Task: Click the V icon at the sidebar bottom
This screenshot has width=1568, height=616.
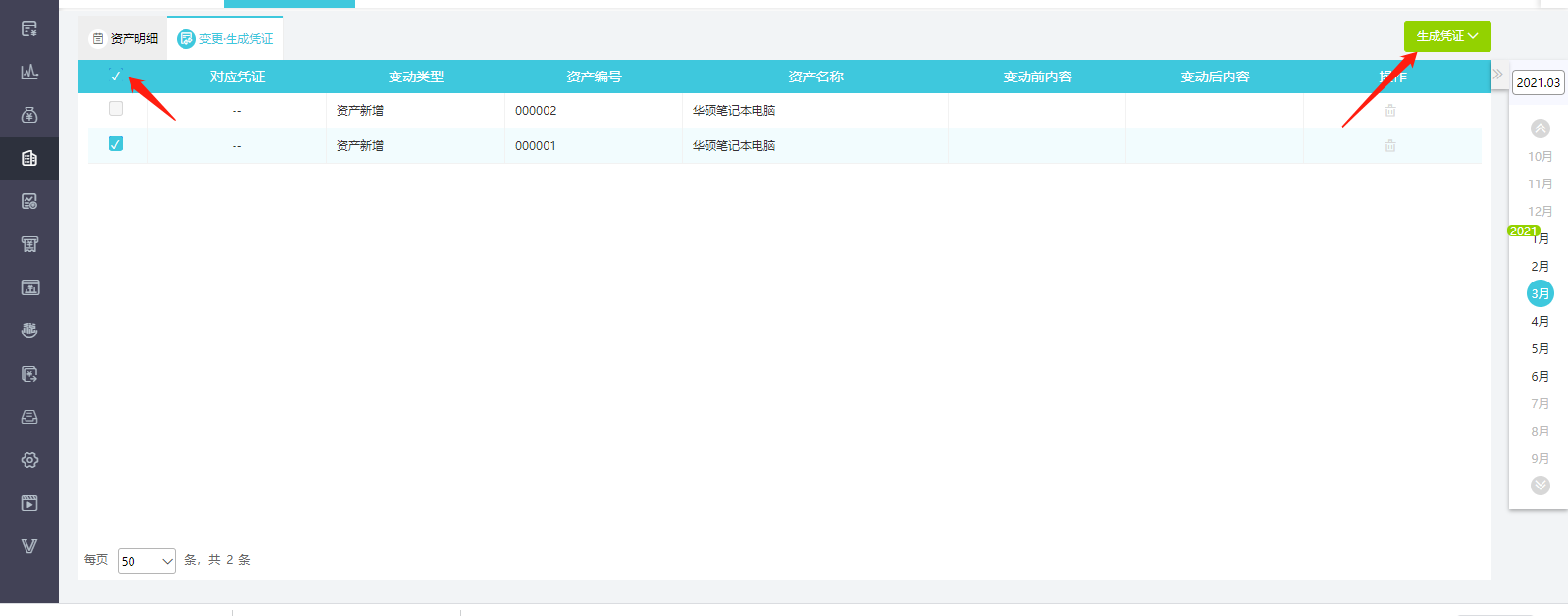Action: 29,546
